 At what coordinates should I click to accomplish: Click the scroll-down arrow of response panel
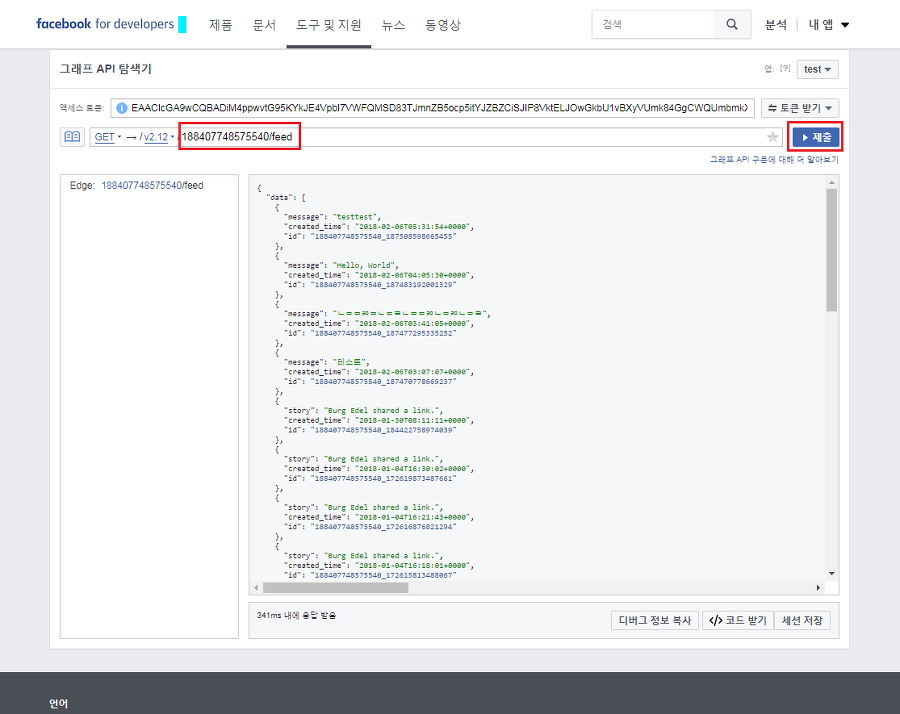click(832, 573)
